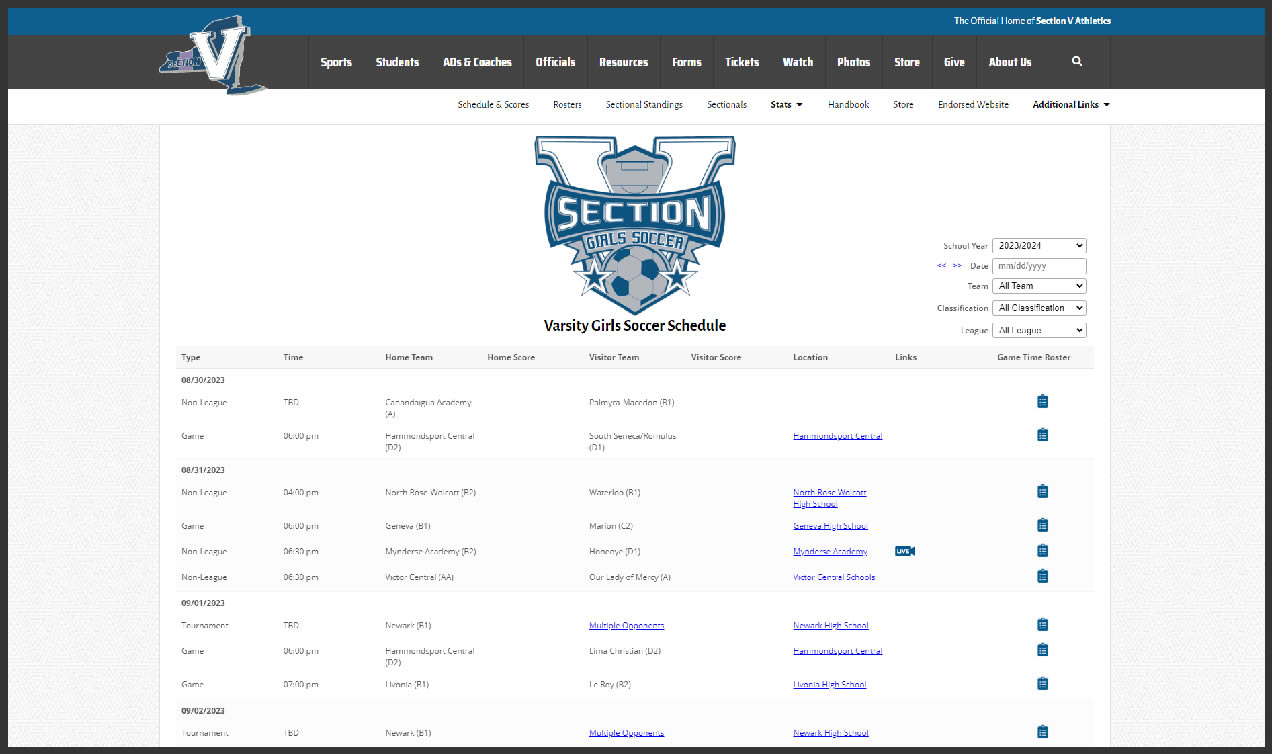Open the Photos menu
The height and width of the screenshot is (754, 1272).
click(854, 62)
